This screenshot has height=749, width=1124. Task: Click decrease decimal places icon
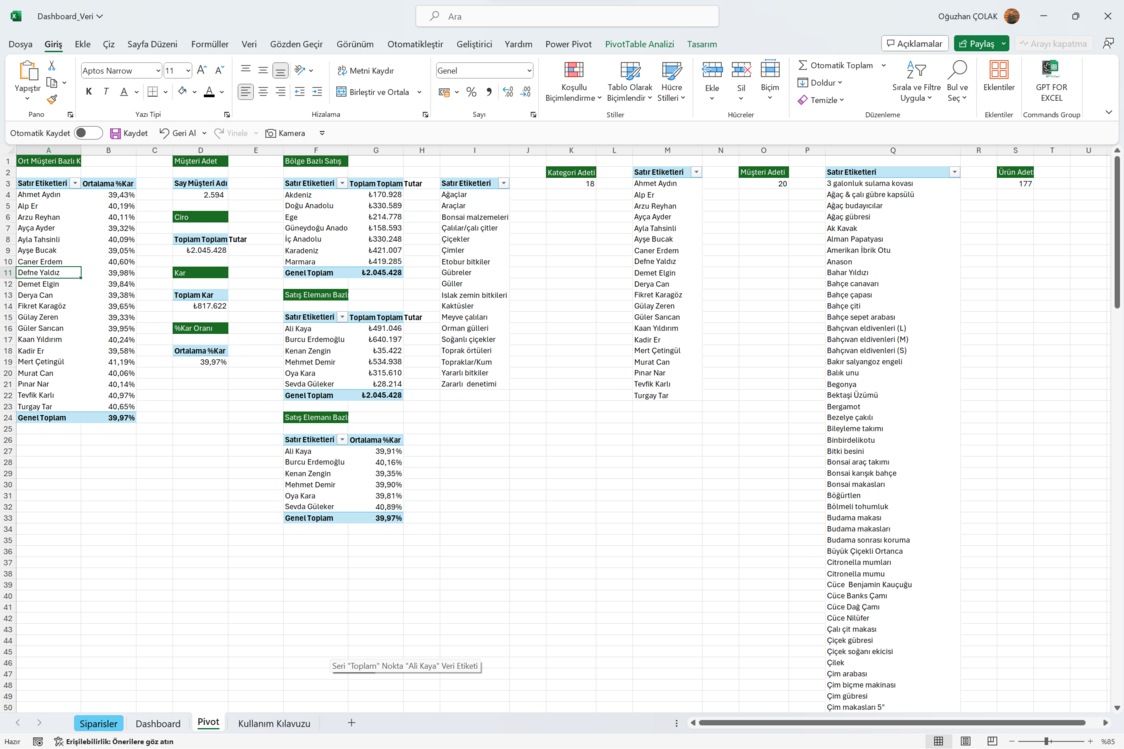526,92
